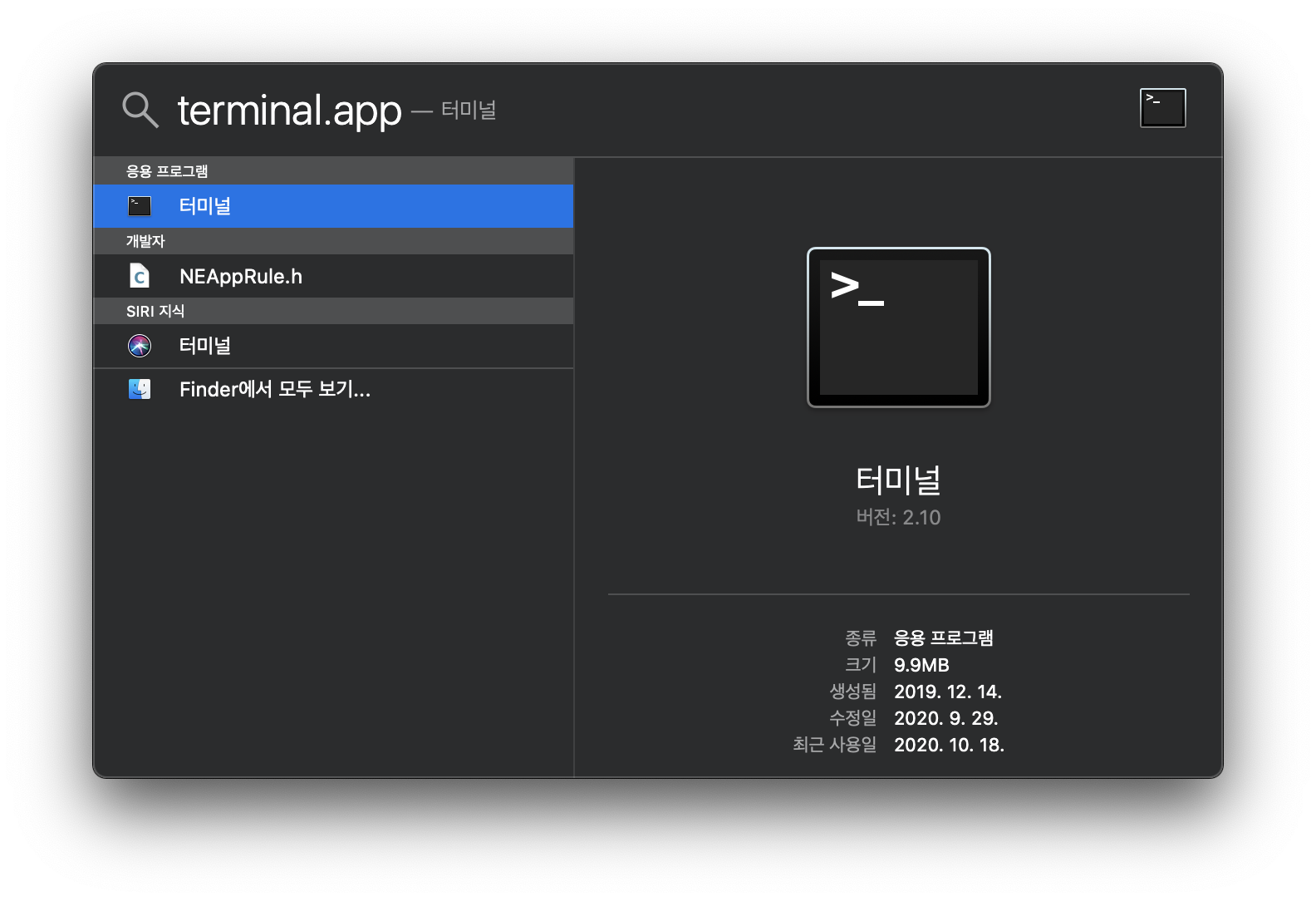The image size is (1316, 901).
Task: Click the 2020. 9. 29. modified date
Action: [945, 718]
